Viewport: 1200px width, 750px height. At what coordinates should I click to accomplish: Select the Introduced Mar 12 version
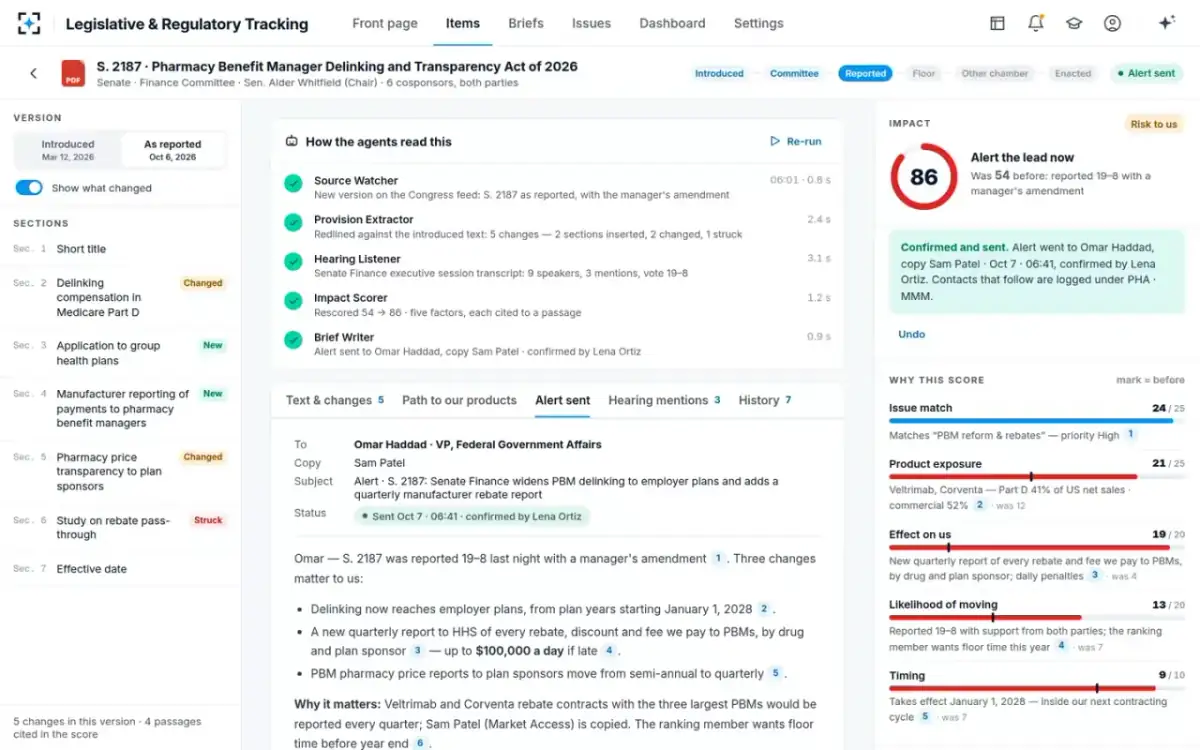[x=68, y=150]
